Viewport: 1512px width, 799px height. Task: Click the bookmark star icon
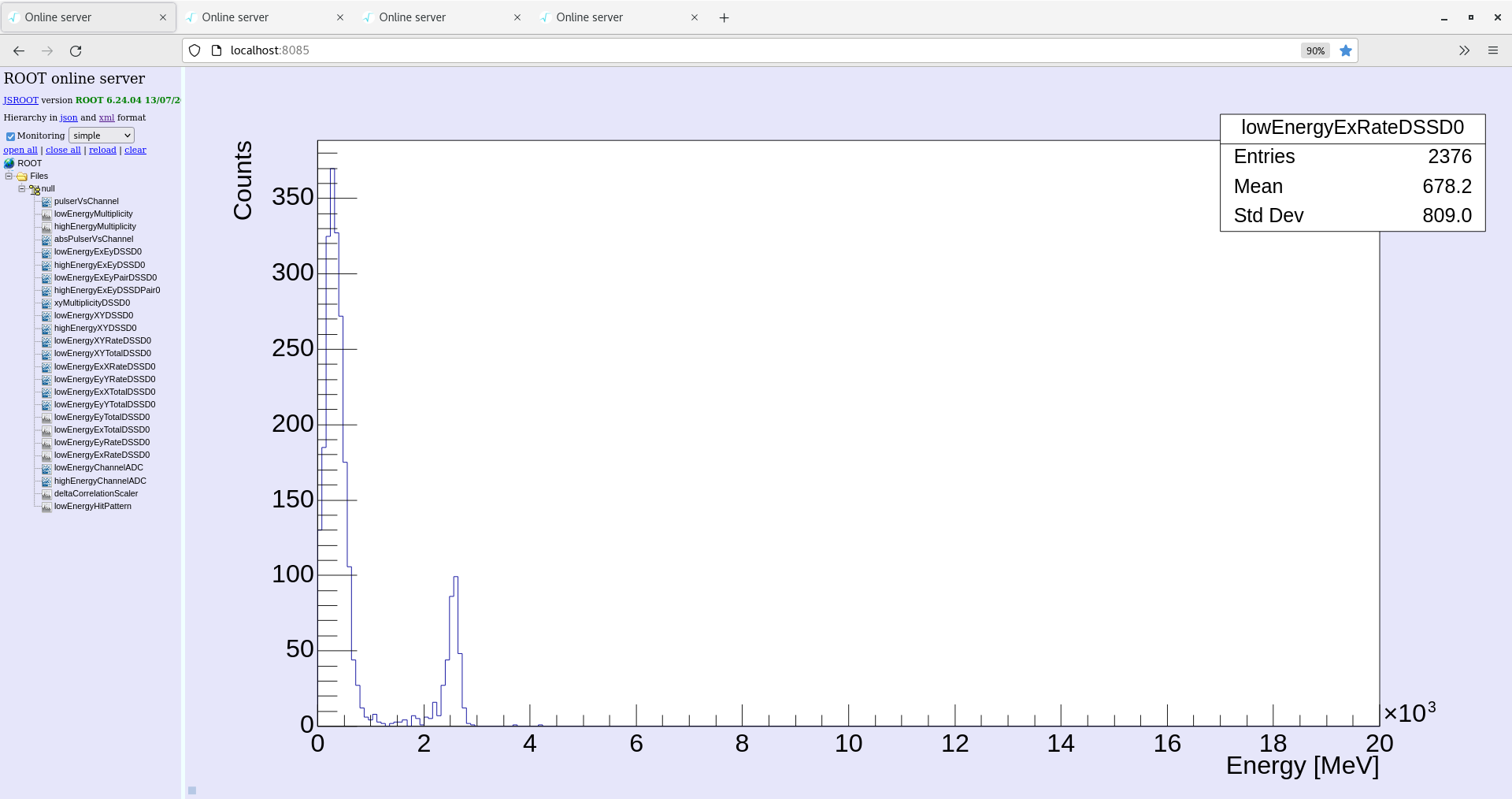click(x=1346, y=51)
